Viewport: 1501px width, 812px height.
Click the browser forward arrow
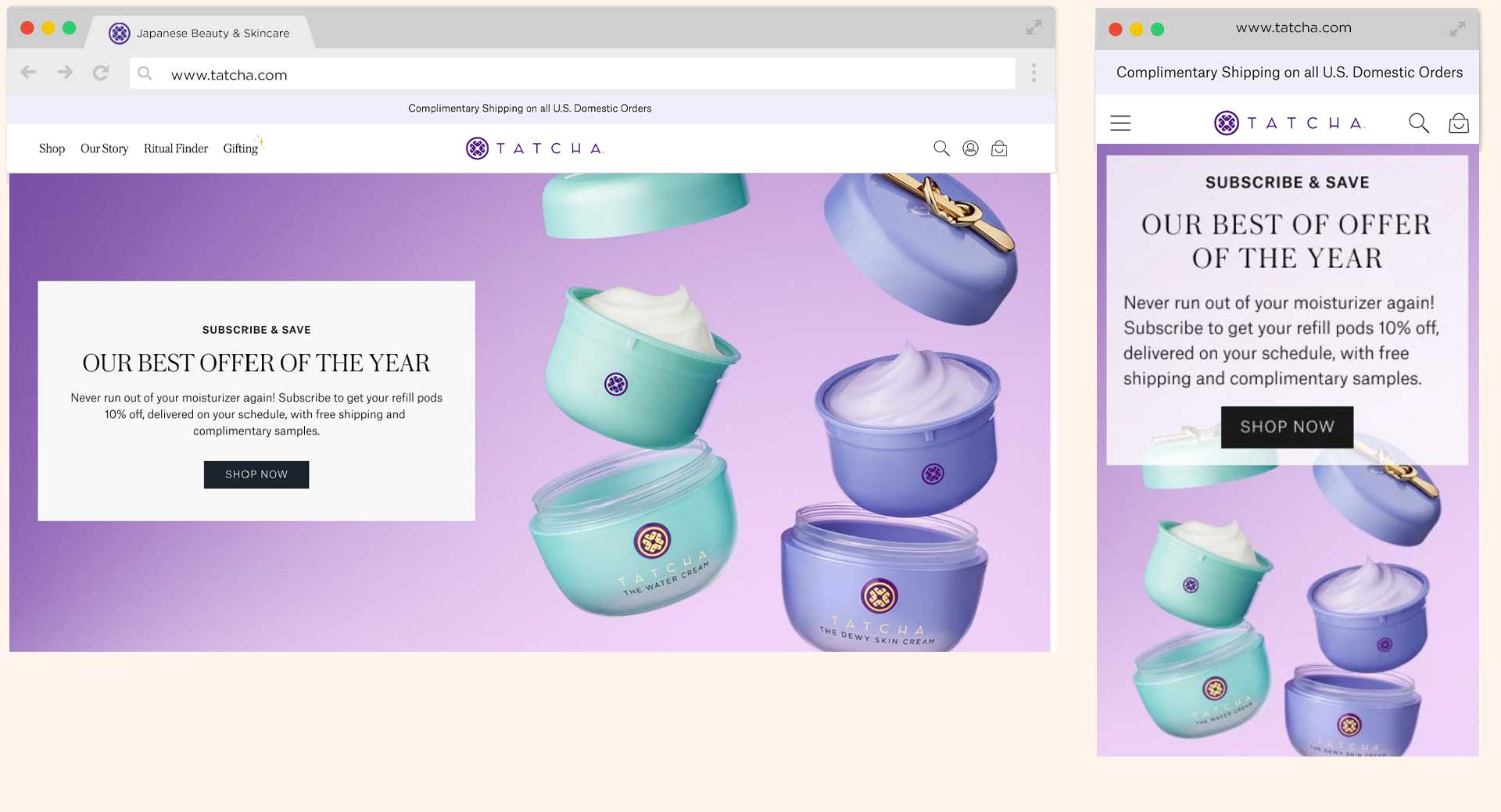[65, 73]
